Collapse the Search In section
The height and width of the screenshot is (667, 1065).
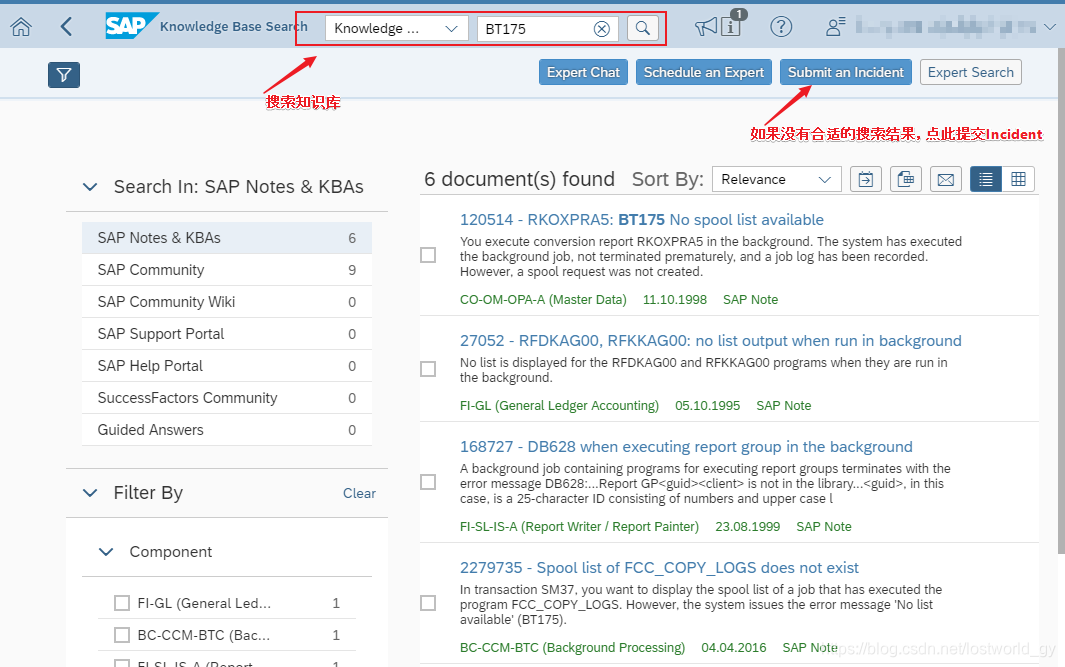tap(90, 187)
